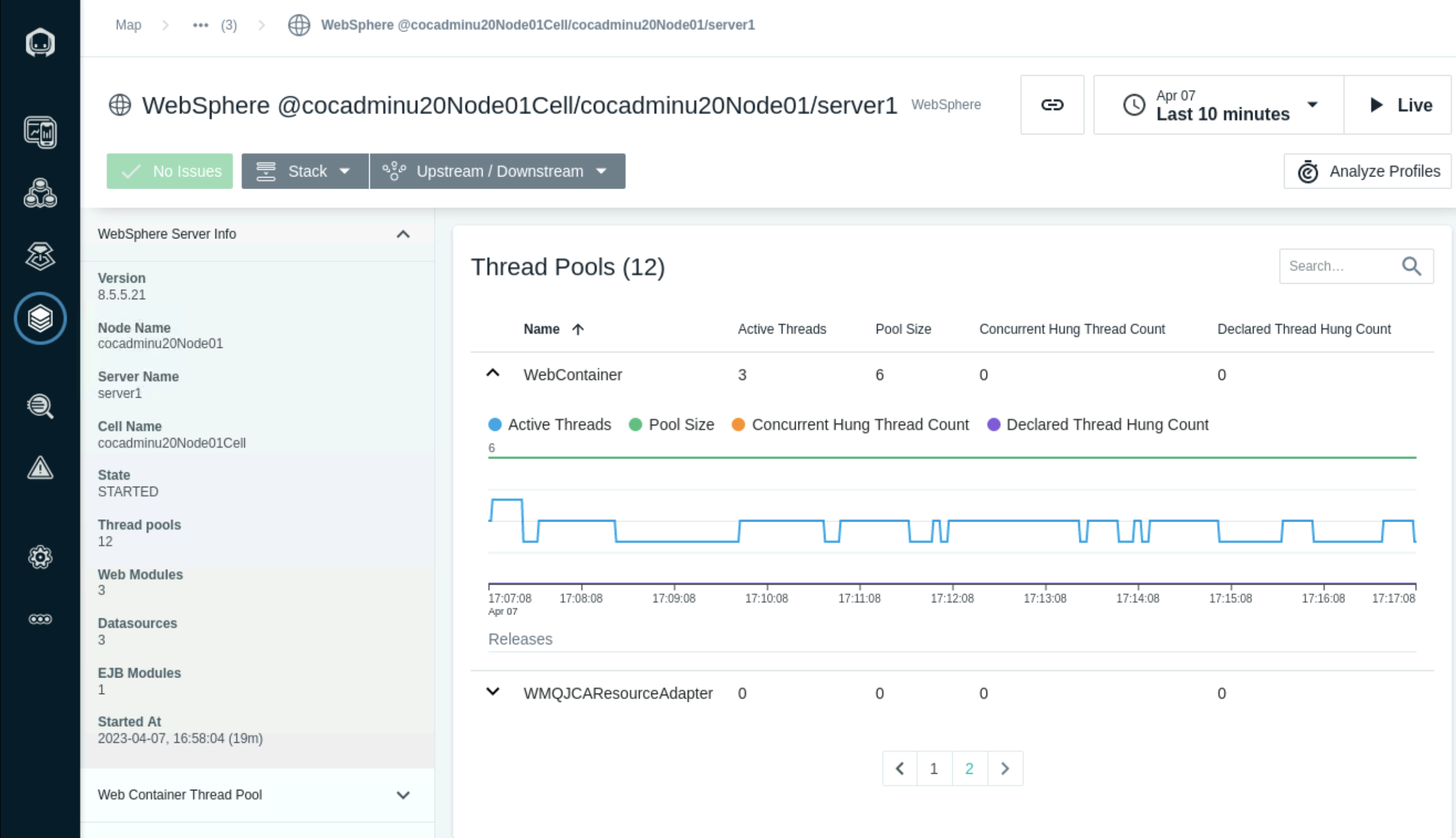Click the No Issues status button
Viewport: 1456px width, 838px height.
click(x=170, y=171)
